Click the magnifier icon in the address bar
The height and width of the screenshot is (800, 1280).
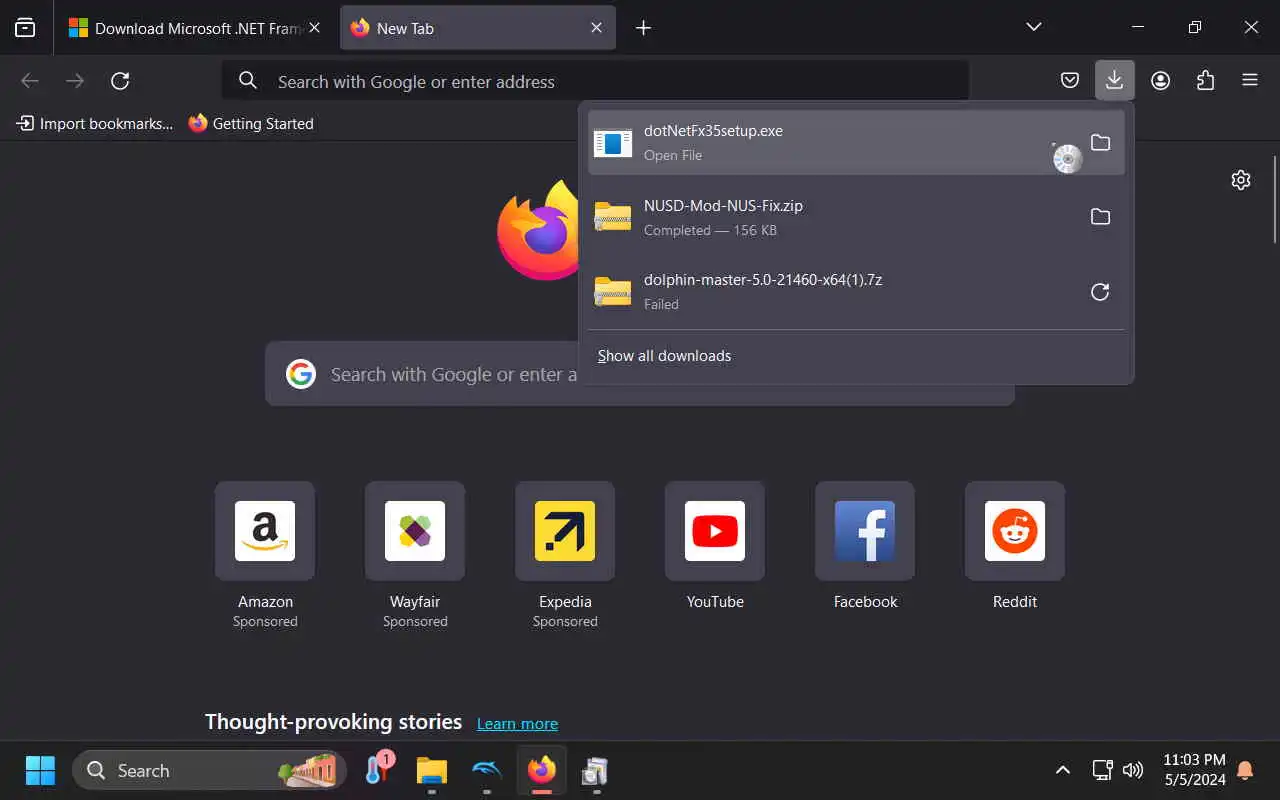[x=248, y=81]
